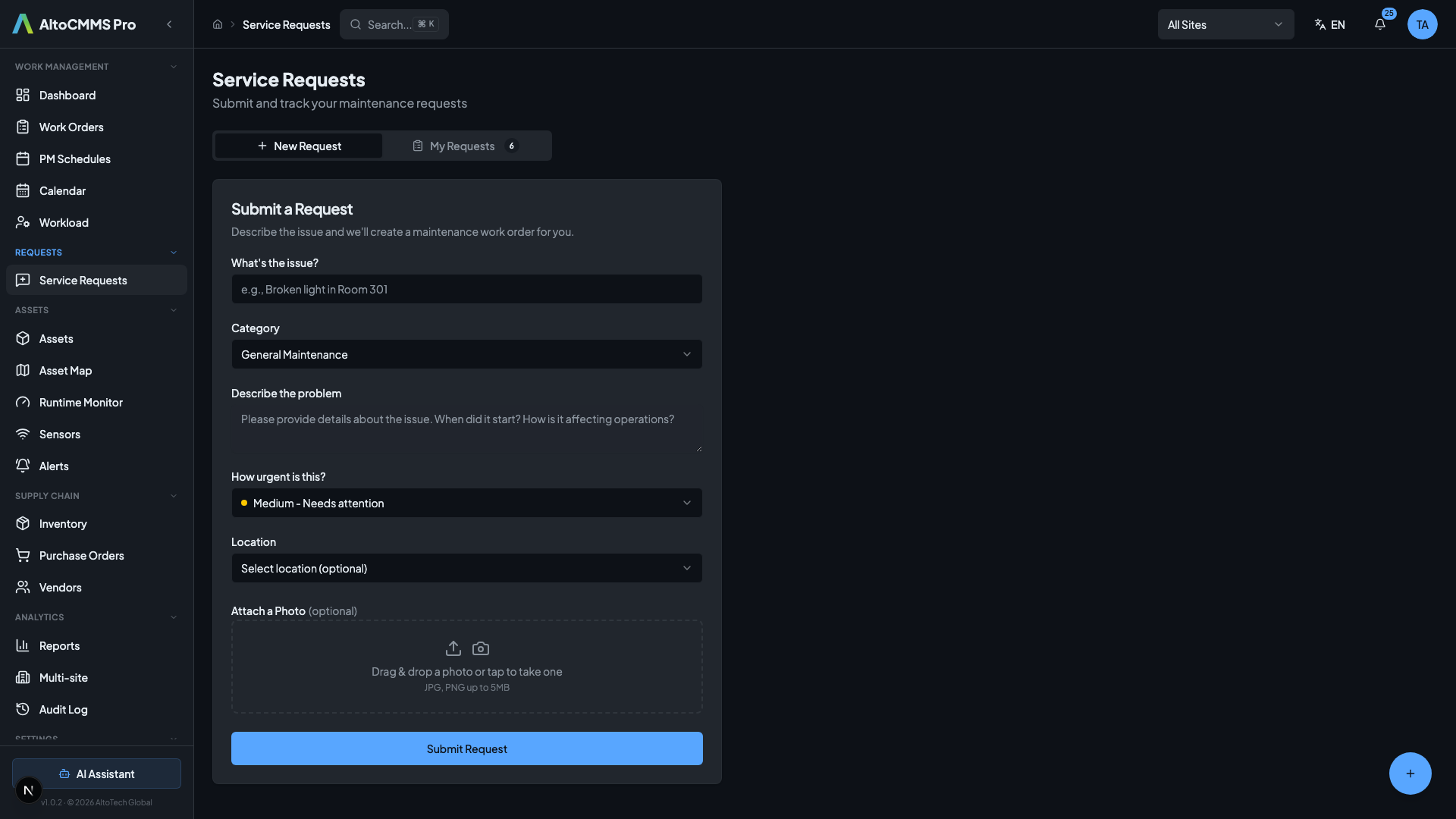The width and height of the screenshot is (1456, 819).
Task: Open Sensors in the sidebar
Action: pos(59,435)
